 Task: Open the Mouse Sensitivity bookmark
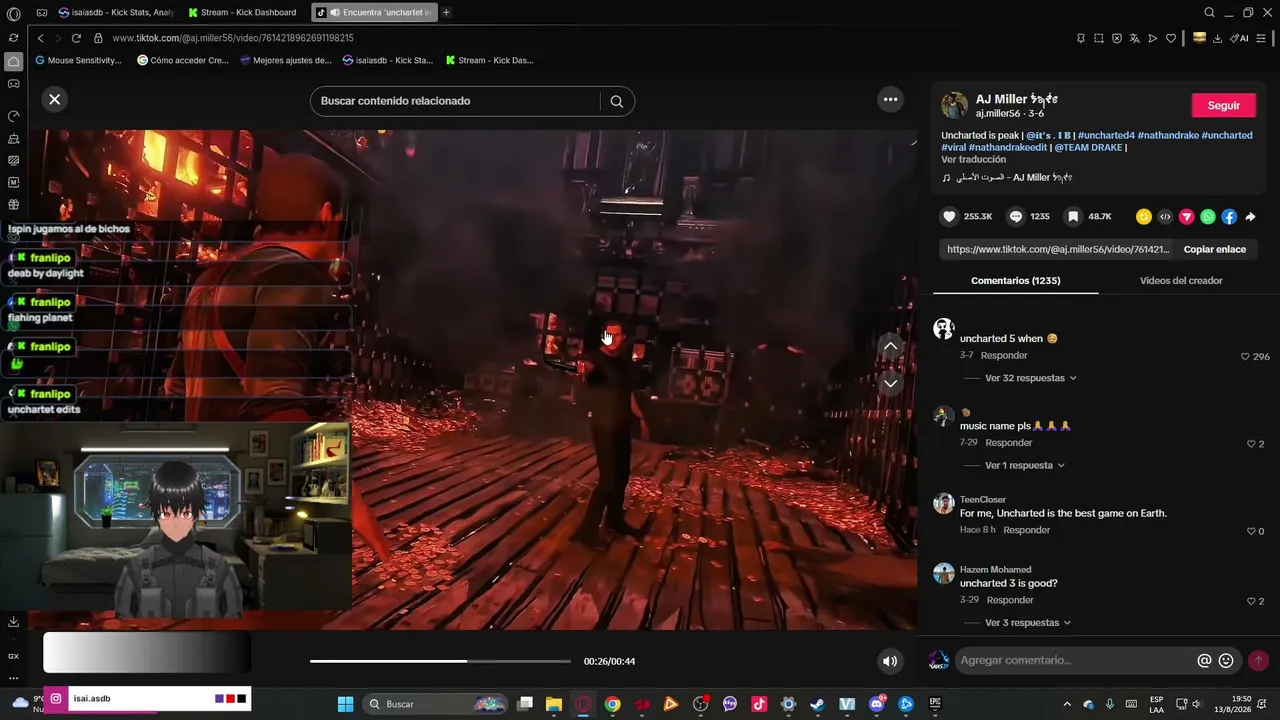[78, 60]
